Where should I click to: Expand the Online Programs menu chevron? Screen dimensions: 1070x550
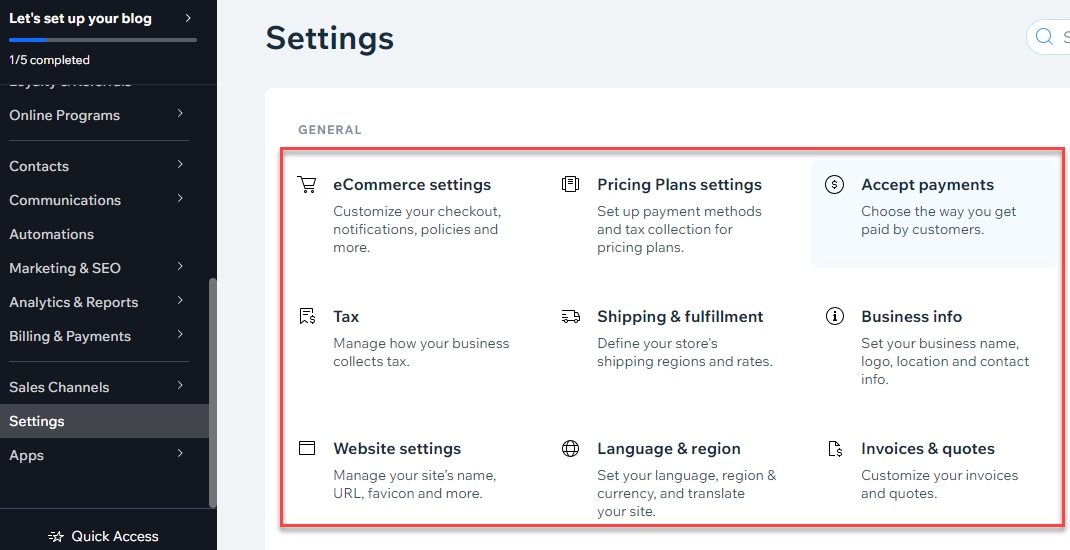point(180,113)
